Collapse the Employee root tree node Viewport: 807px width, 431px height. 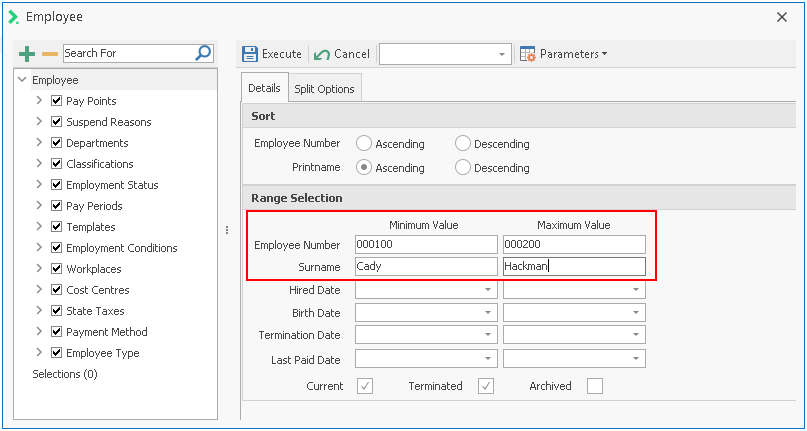[22, 80]
